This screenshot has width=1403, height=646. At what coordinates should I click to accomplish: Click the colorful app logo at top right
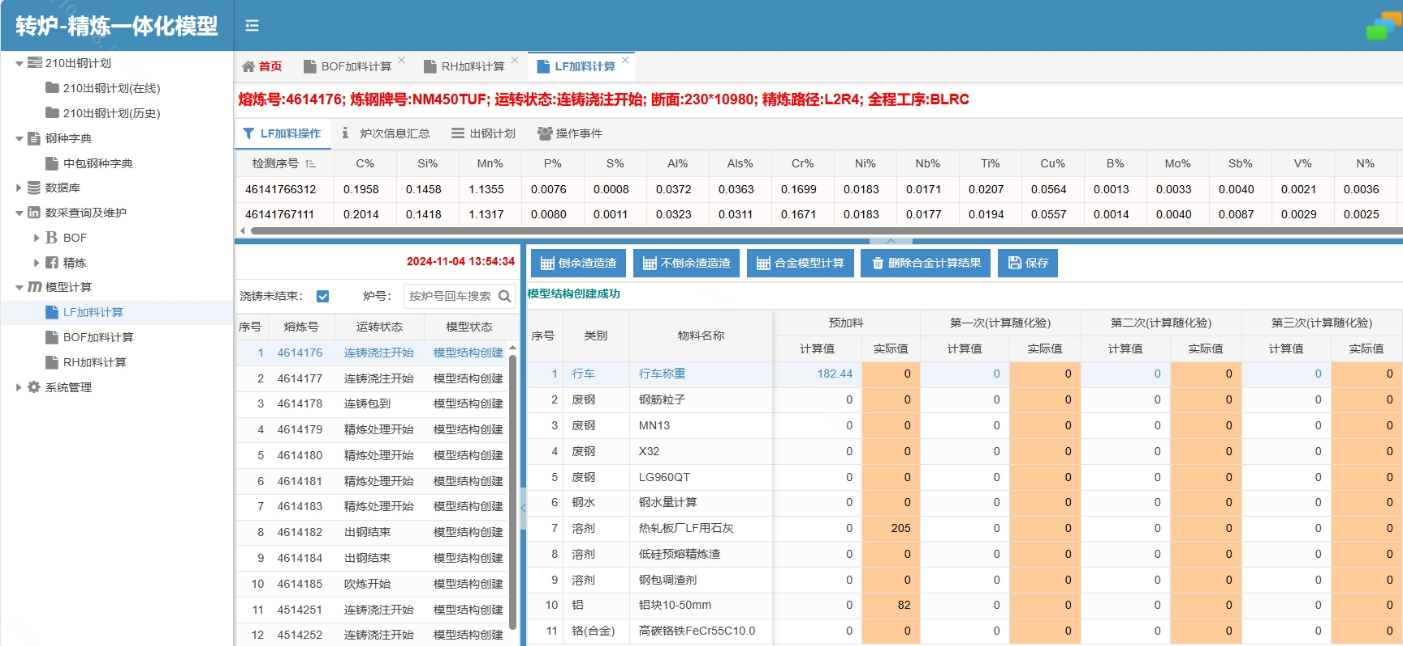coord(1383,26)
